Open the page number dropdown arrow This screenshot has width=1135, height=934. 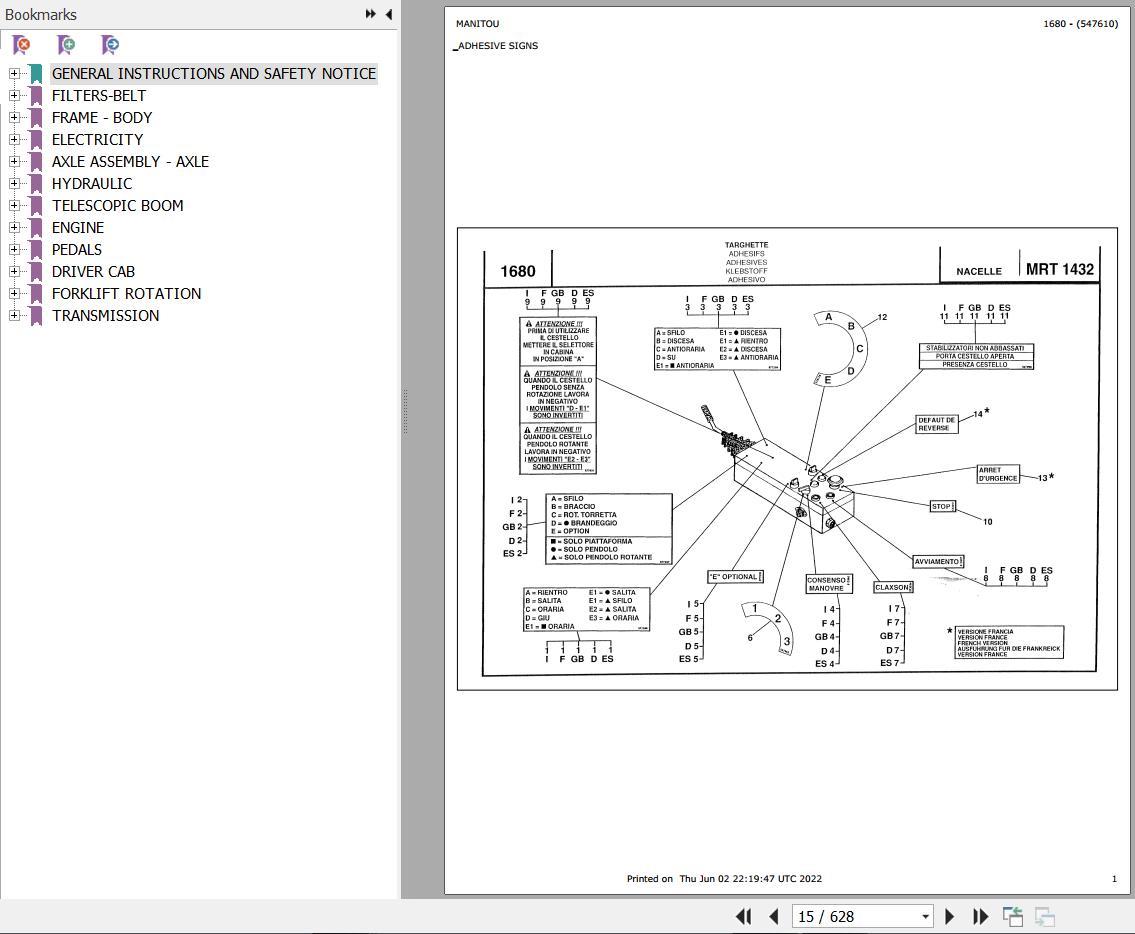(x=925, y=917)
